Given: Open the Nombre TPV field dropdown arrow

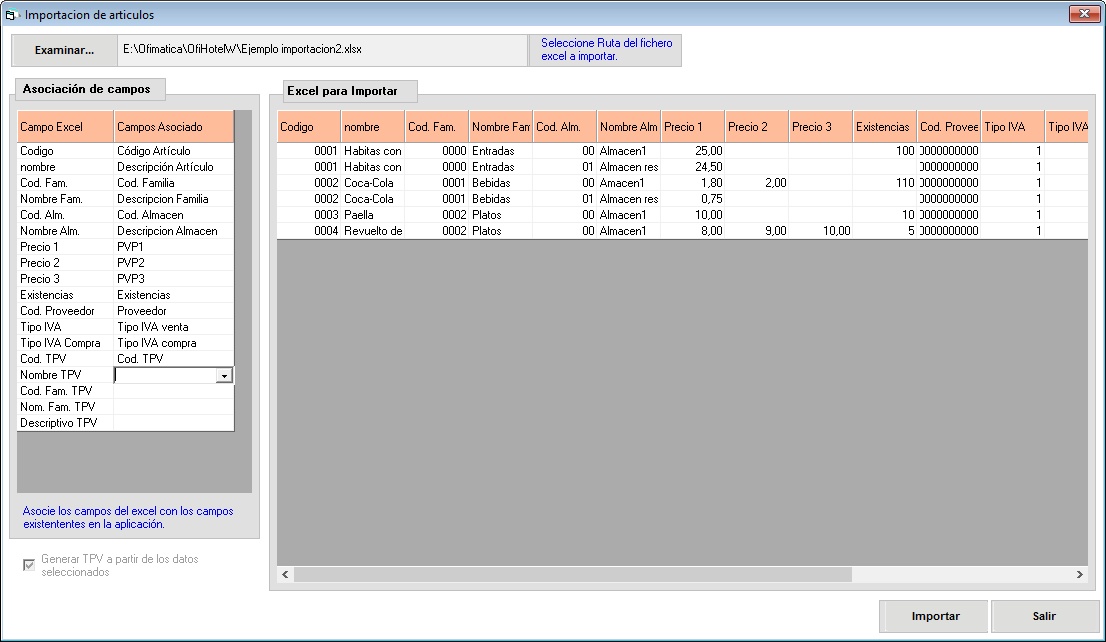Looking at the screenshot, I should (224, 375).
